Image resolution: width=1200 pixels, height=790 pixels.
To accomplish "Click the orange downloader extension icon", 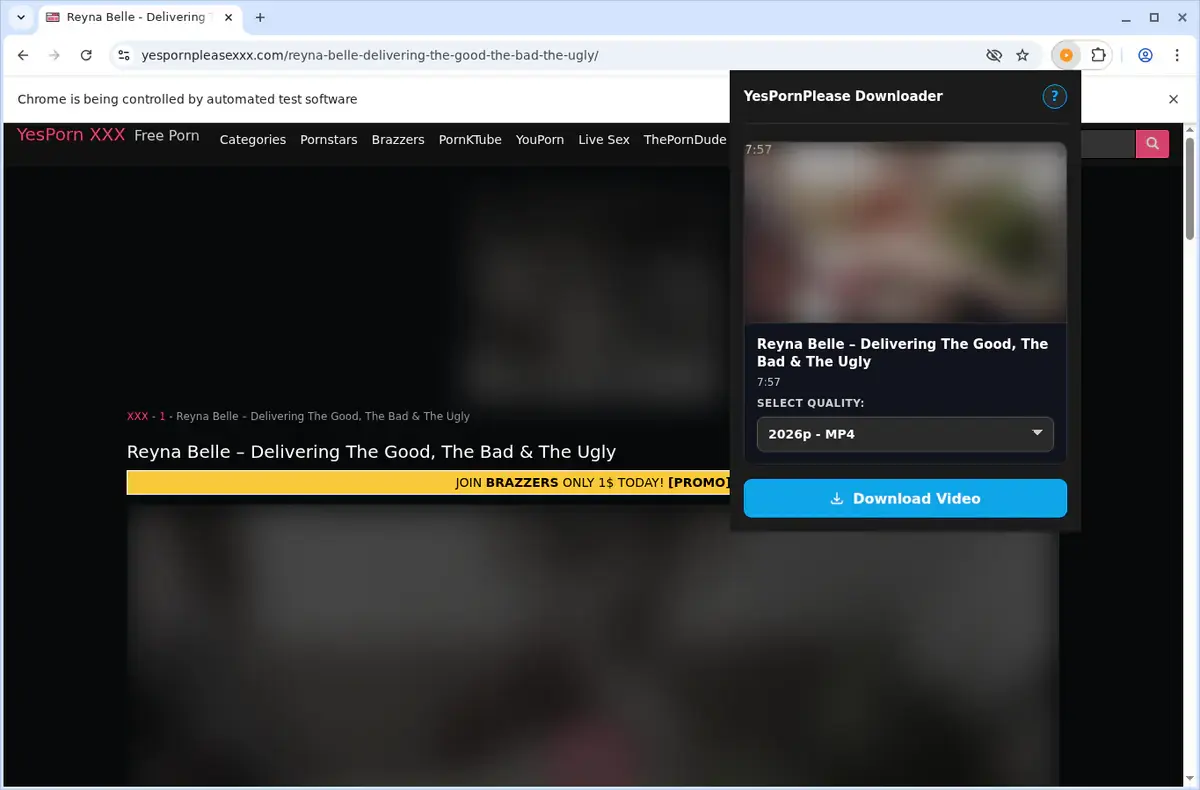I will coord(1066,55).
